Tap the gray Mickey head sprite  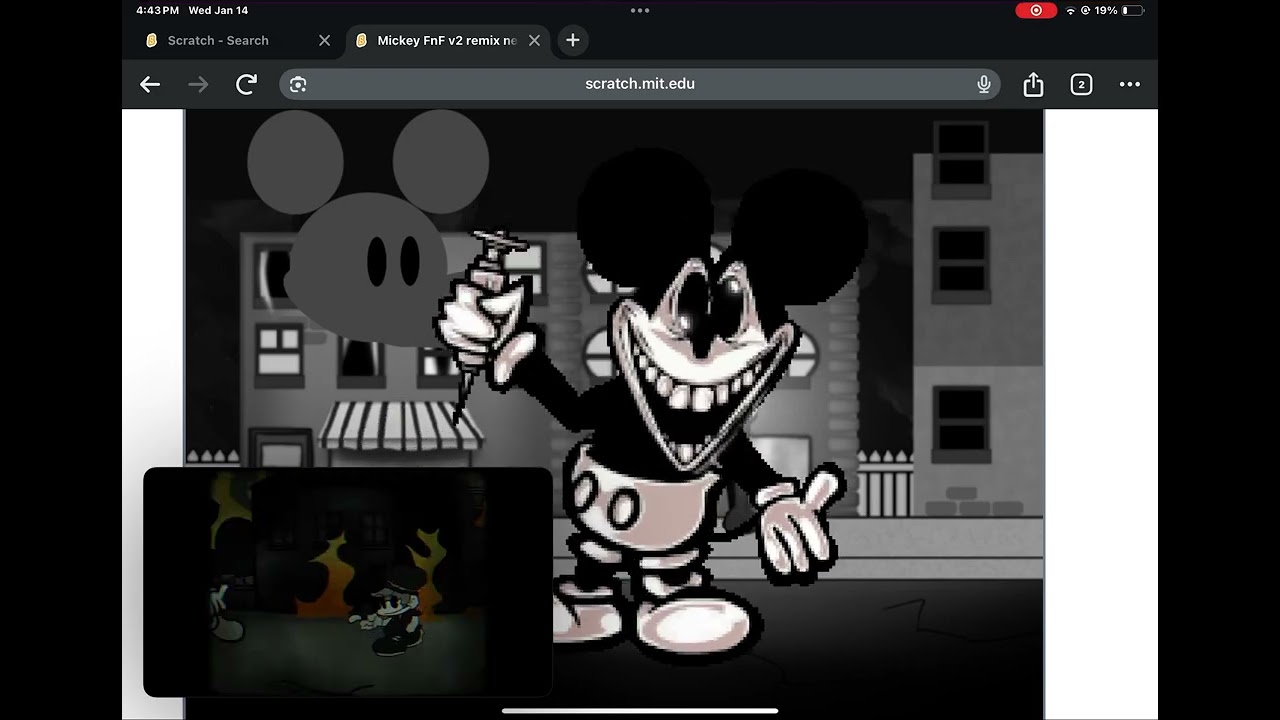click(x=368, y=228)
